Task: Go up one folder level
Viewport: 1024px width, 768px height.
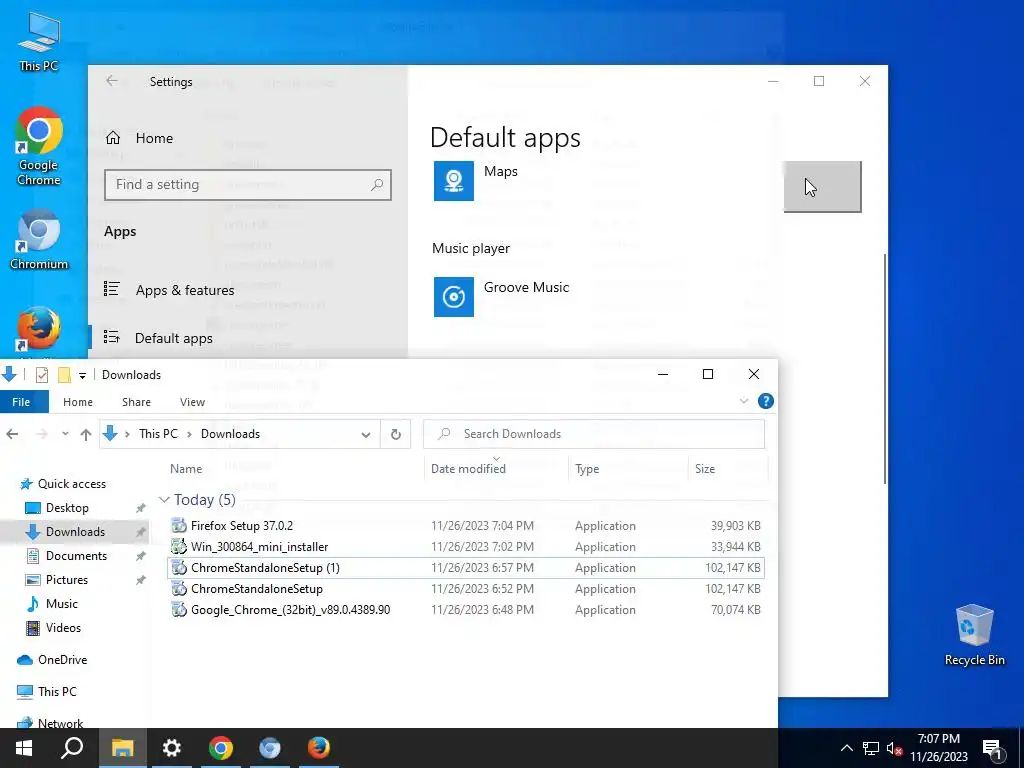Action: tap(86, 434)
